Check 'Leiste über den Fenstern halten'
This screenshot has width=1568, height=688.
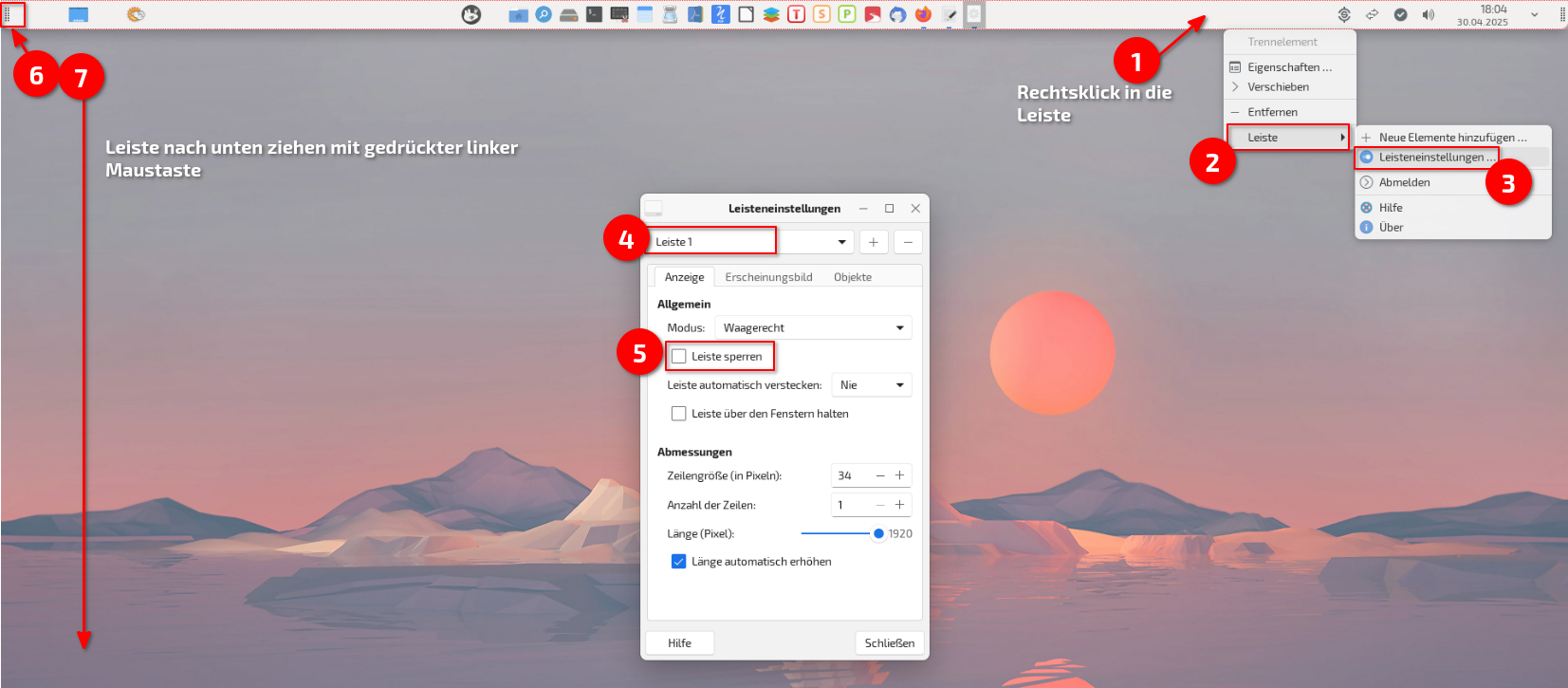pos(679,414)
